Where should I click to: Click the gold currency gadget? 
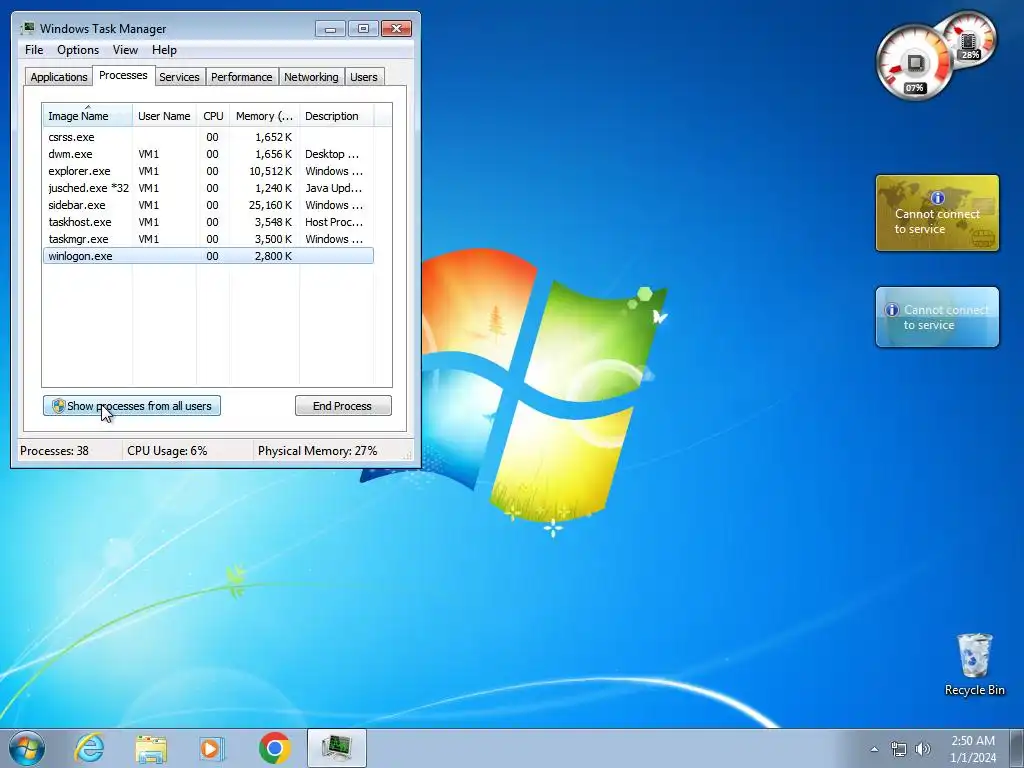click(x=937, y=213)
